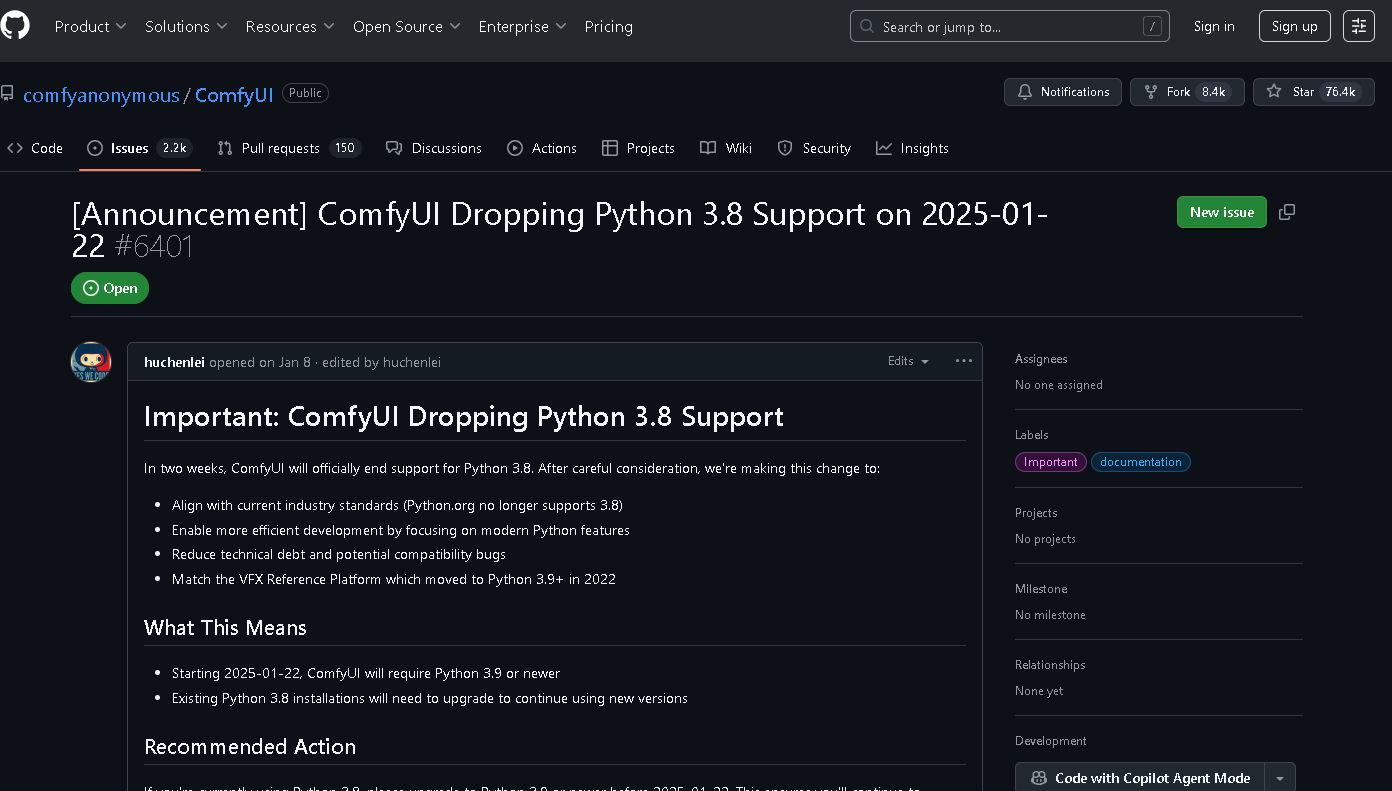Expand the Open Source menu

[x=406, y=27]
